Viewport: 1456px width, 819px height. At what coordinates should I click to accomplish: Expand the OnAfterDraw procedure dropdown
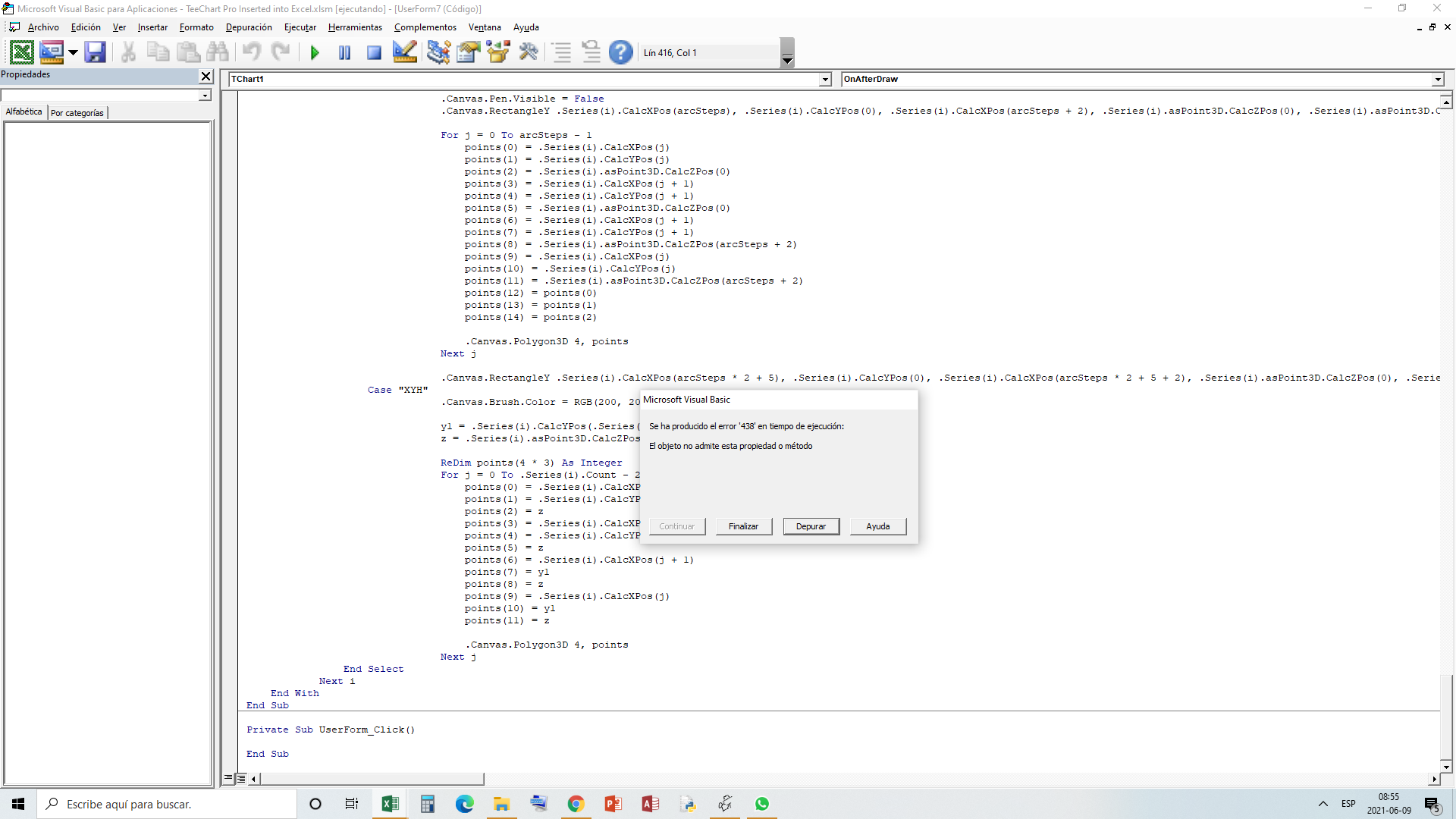pos(1437,80)
